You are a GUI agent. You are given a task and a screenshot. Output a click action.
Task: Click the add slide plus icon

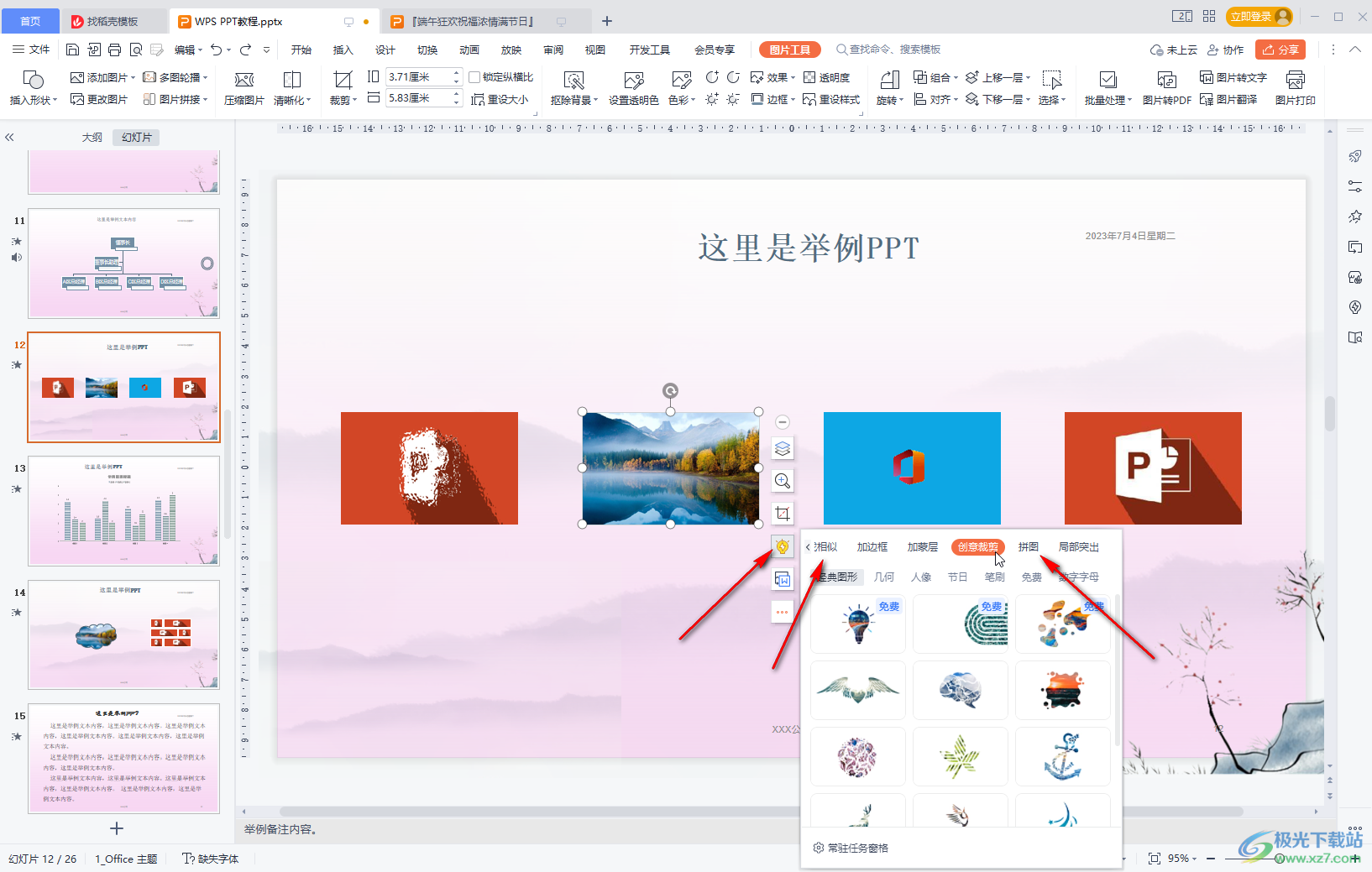(117, 828)
